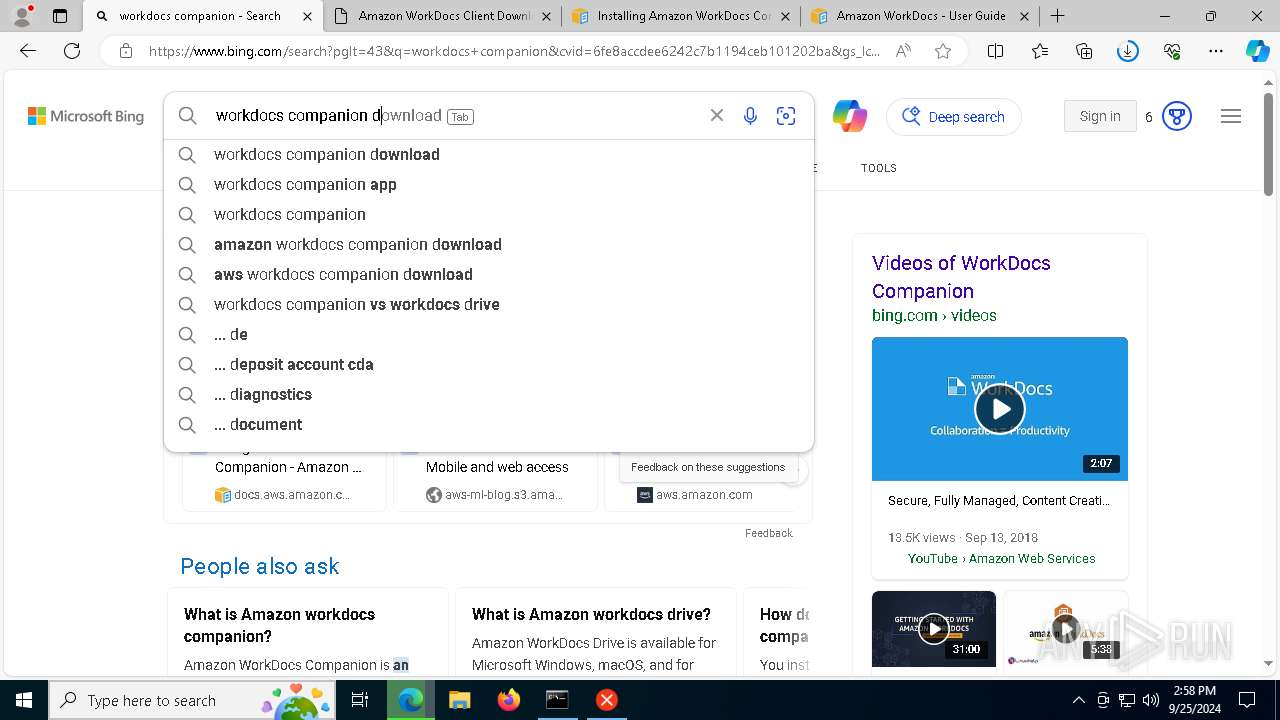1280x720 pixels.
Task: Open a new browser tab
Action: click(1057, 16)
